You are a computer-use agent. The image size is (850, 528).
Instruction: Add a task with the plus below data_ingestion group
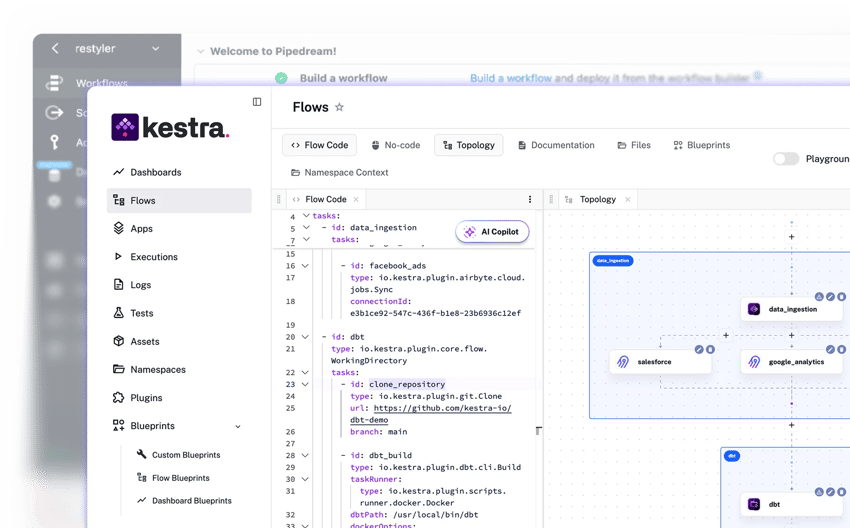tap(791, 425)
